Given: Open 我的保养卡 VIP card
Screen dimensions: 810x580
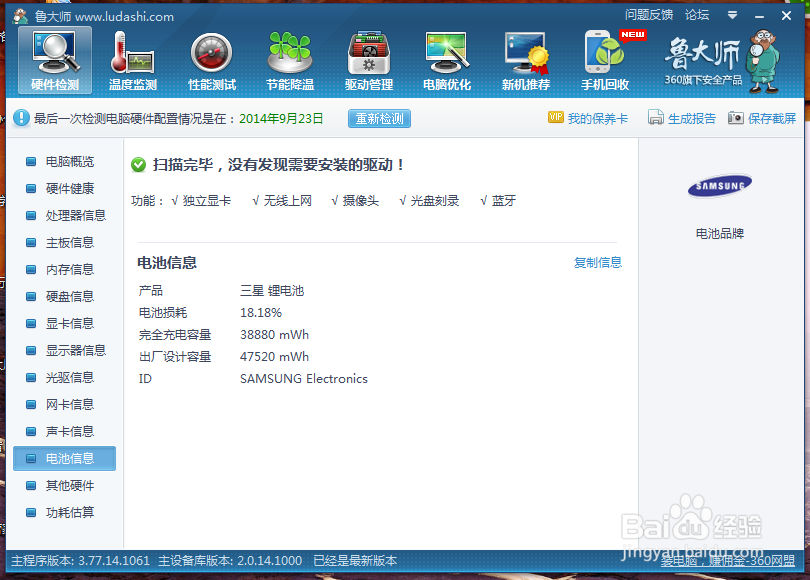Looking at the screenshot, I should pyautogui.click(x=588, y=118).
